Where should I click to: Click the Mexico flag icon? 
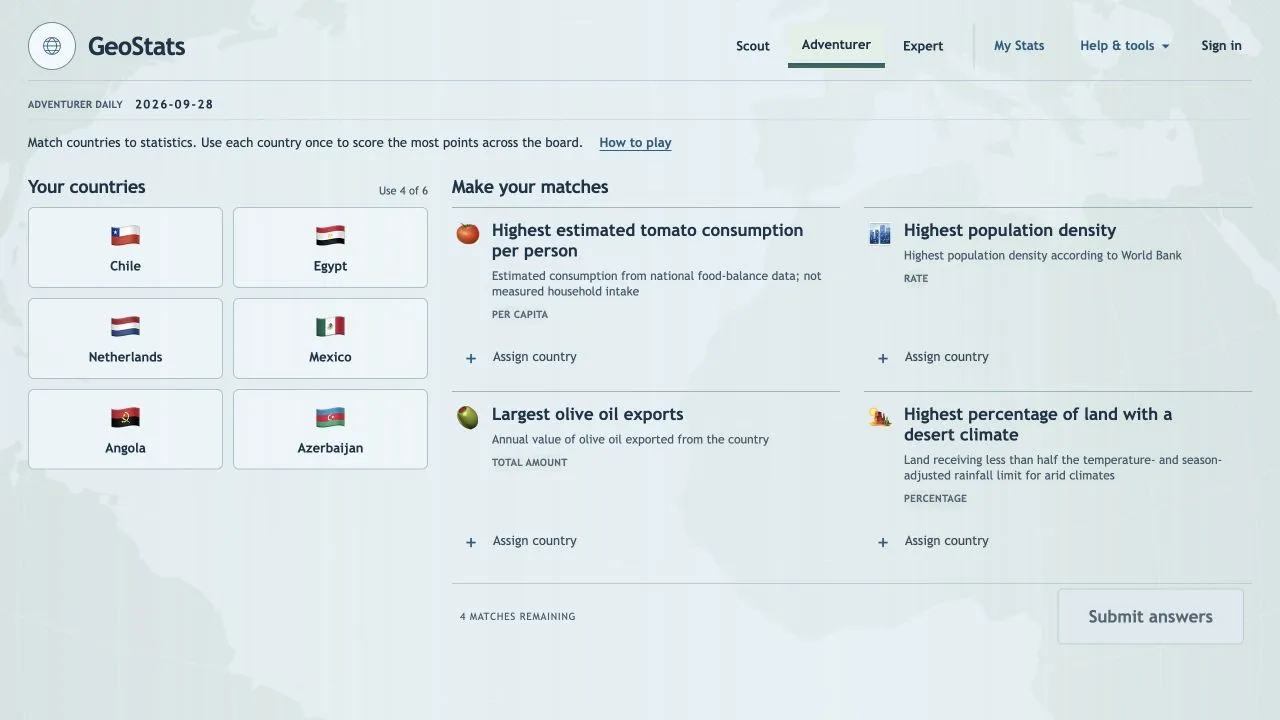[330, 327]
